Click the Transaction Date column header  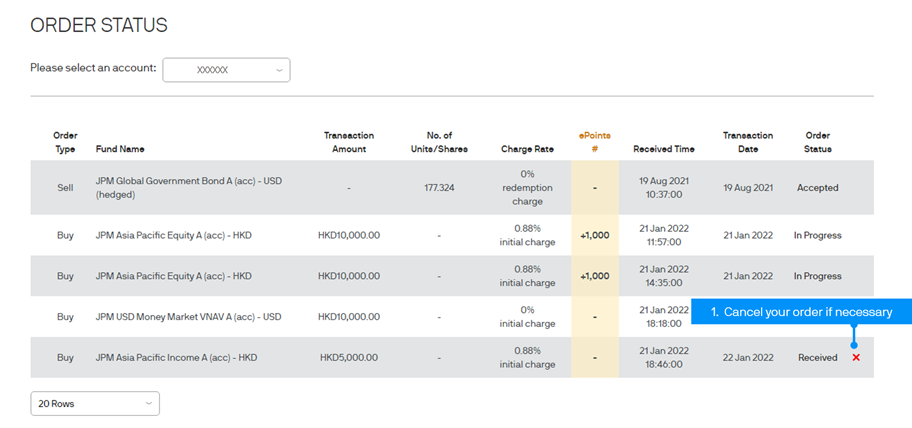tap(748, 142)
